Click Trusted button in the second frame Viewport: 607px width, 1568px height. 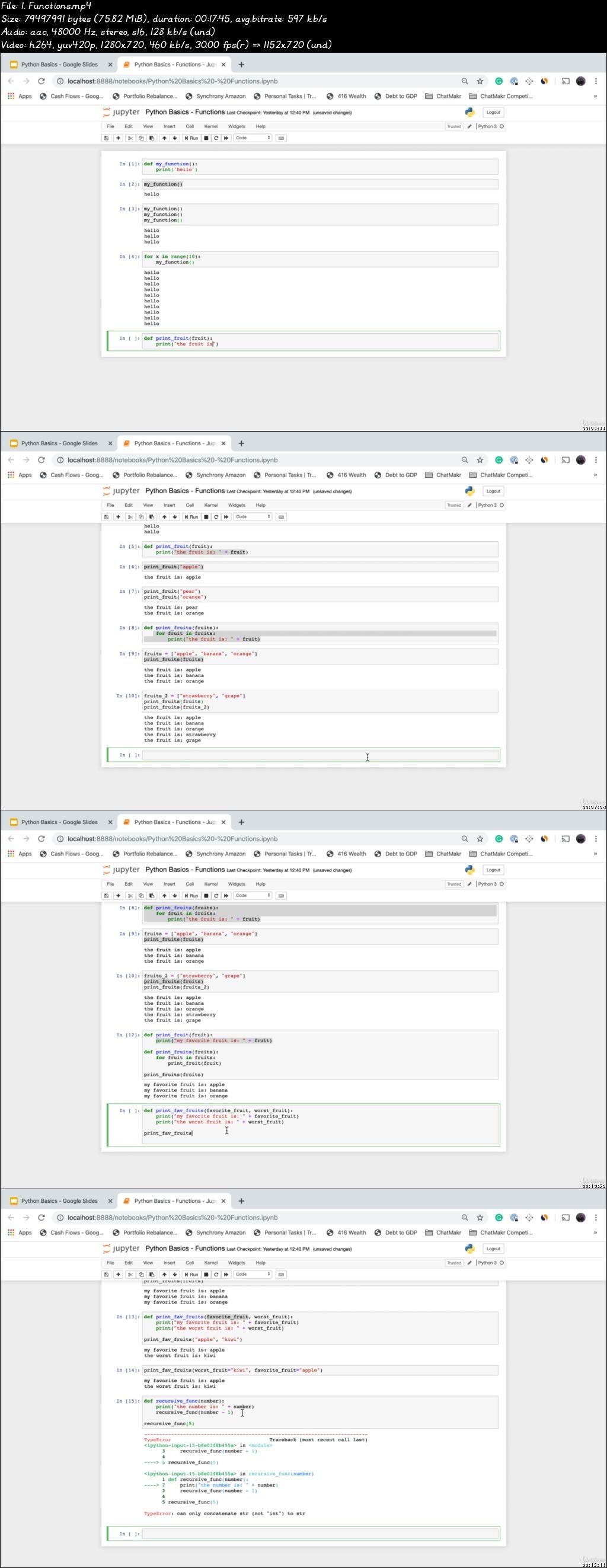[454, 505]
